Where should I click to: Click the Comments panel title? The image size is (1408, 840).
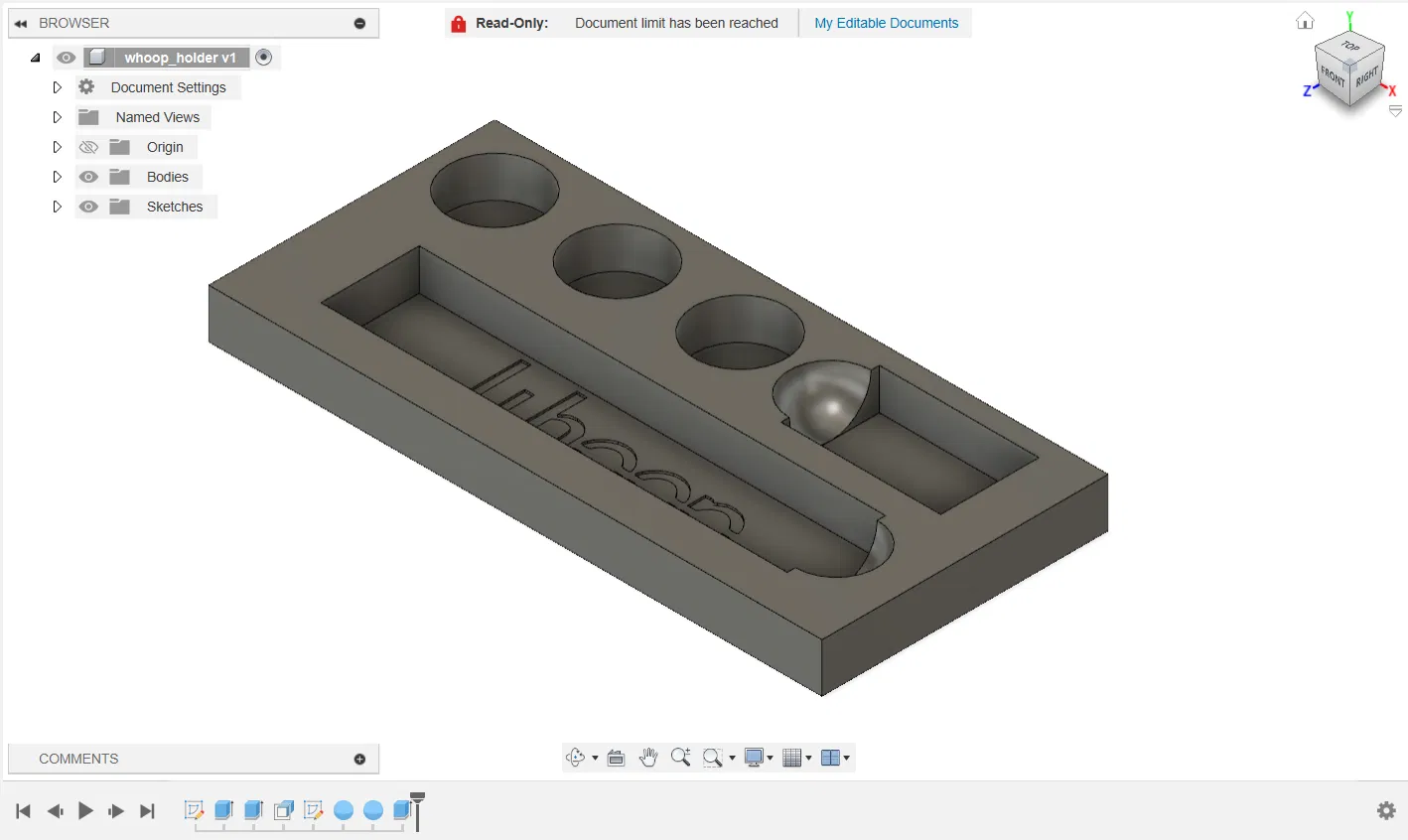(x=78, y=759)
